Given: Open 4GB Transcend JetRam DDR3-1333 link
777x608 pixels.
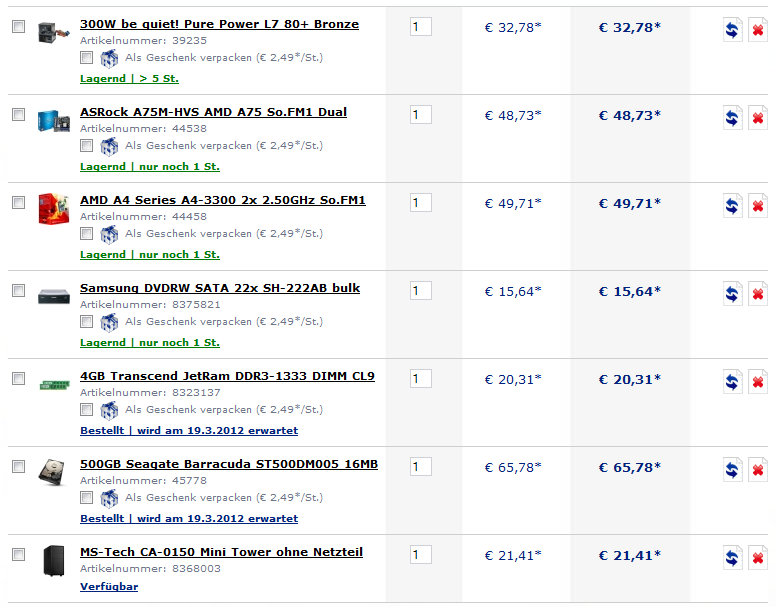Looking at the screenshot, I should [x=227, y=376].
